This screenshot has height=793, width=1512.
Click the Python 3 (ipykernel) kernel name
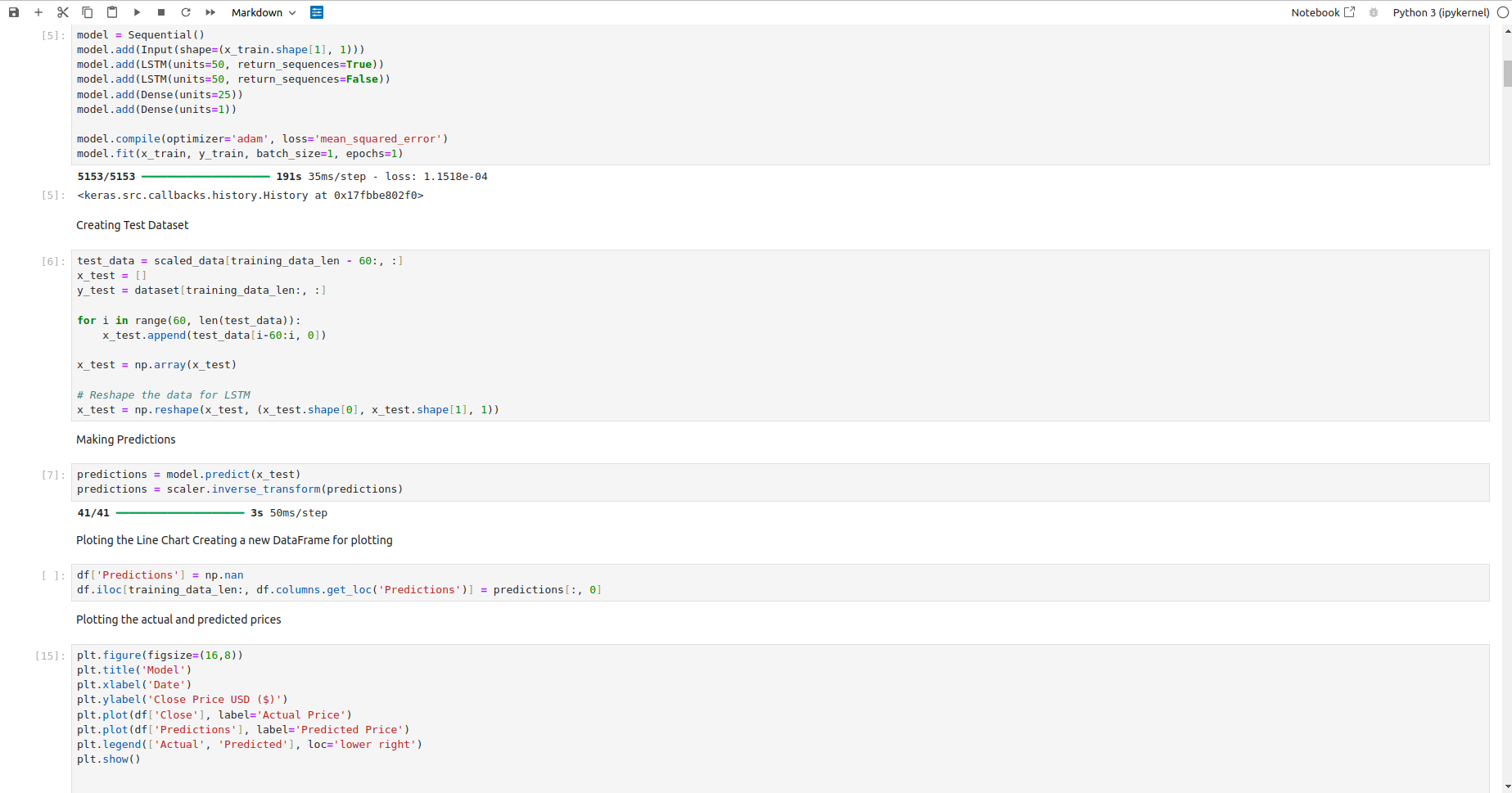click(1441, 12)
